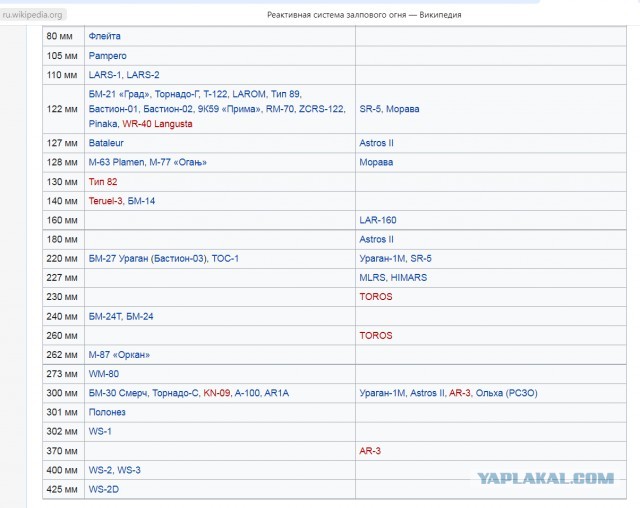
Task: Open the RM-70 link
Action: (280, 109)
